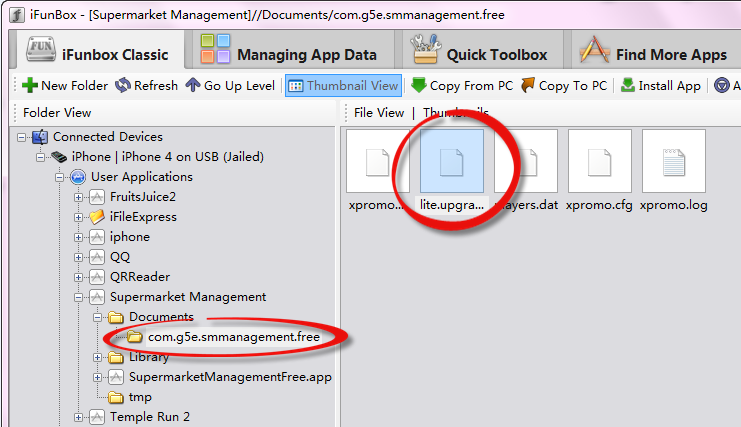
Task: Select Connected Devices in tree
Action: 108,137
